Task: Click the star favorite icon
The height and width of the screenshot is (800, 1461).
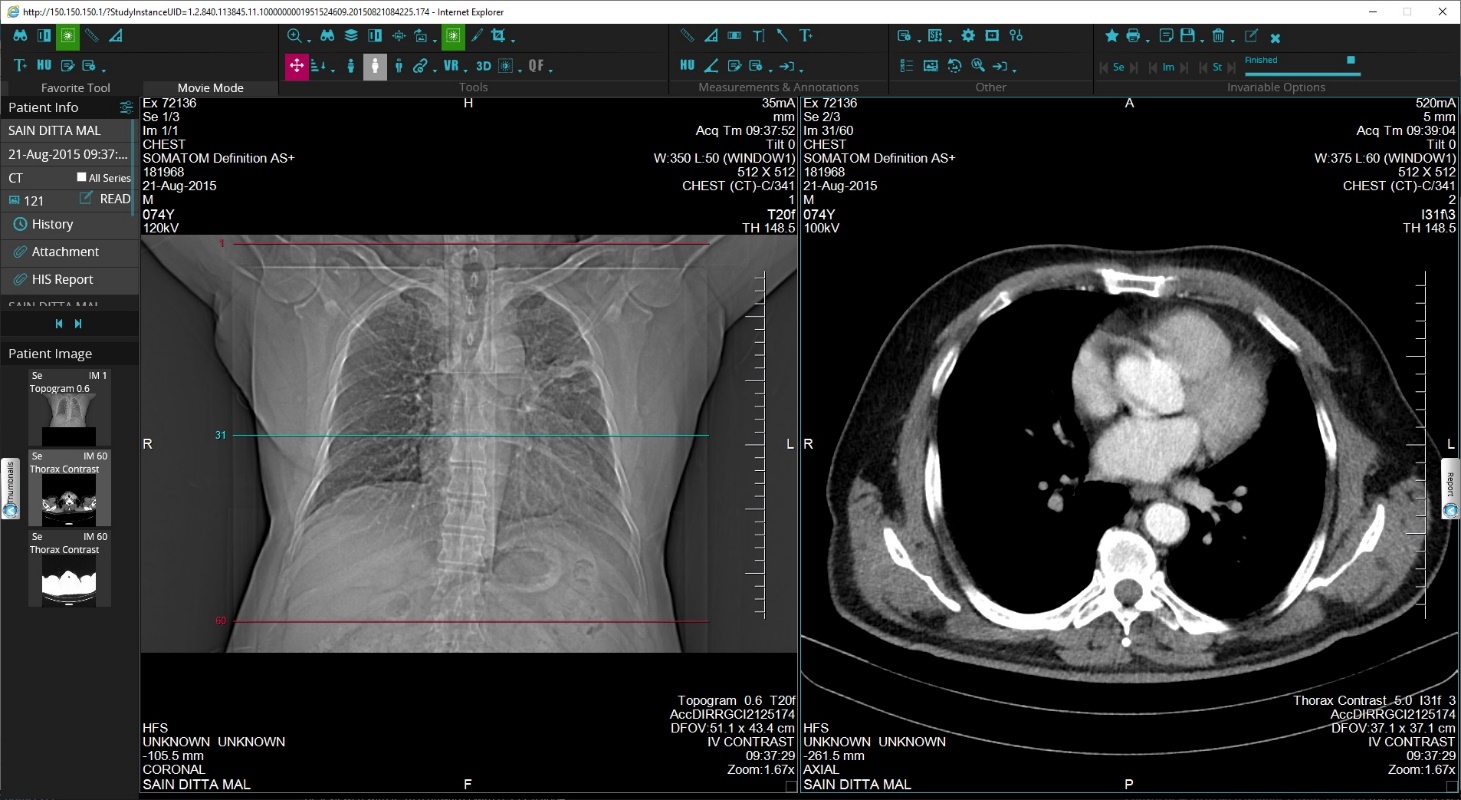Action: tap(1112, 35)
